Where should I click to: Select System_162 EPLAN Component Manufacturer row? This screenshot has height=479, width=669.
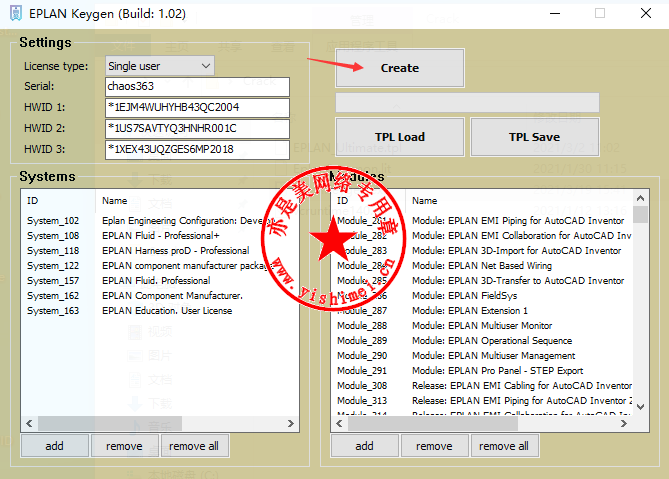[x=160, y=296]
